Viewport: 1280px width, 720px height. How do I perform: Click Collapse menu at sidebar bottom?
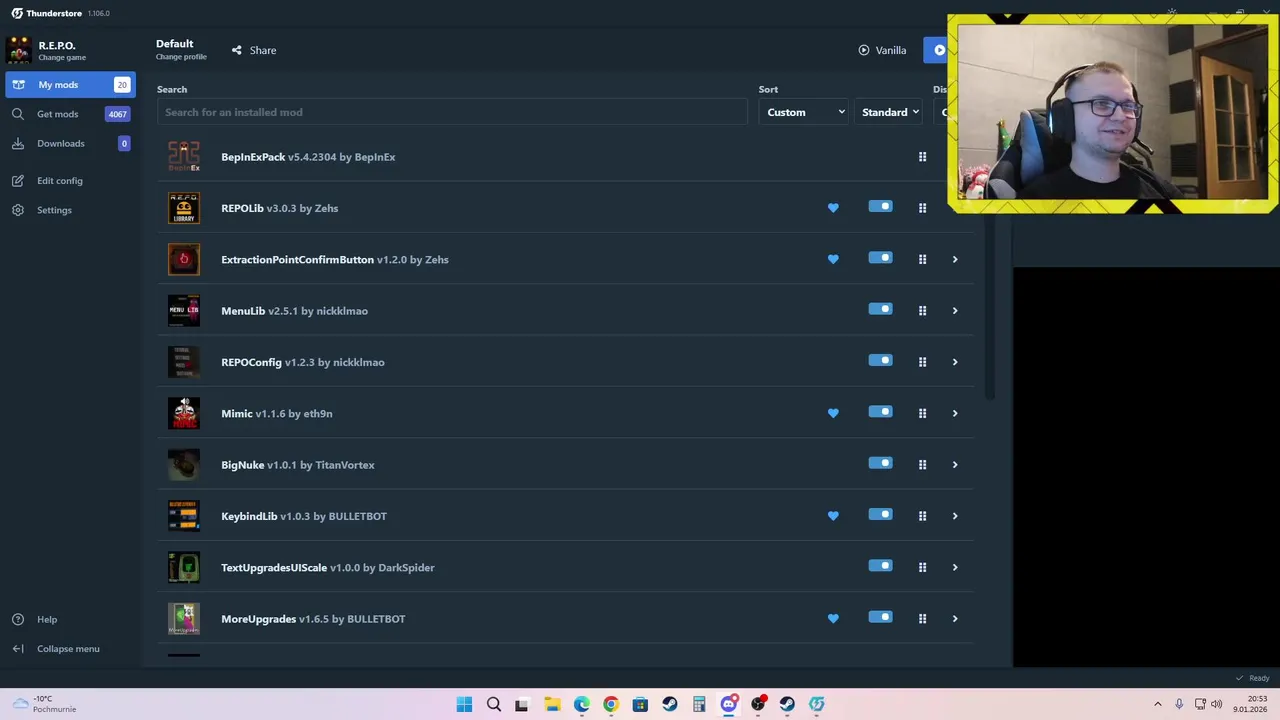[68, 649]
